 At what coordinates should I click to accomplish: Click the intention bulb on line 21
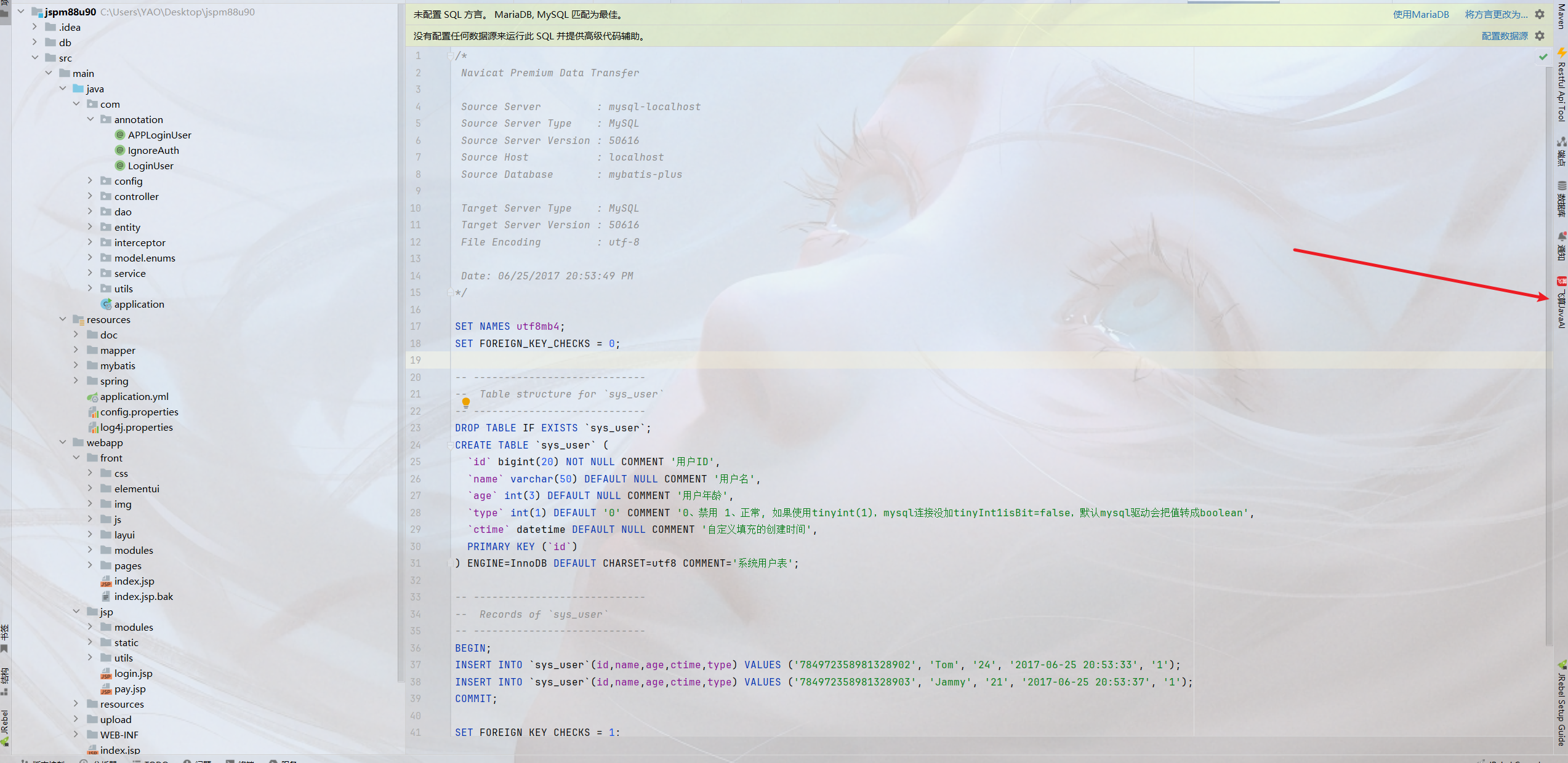pos(466,403)
